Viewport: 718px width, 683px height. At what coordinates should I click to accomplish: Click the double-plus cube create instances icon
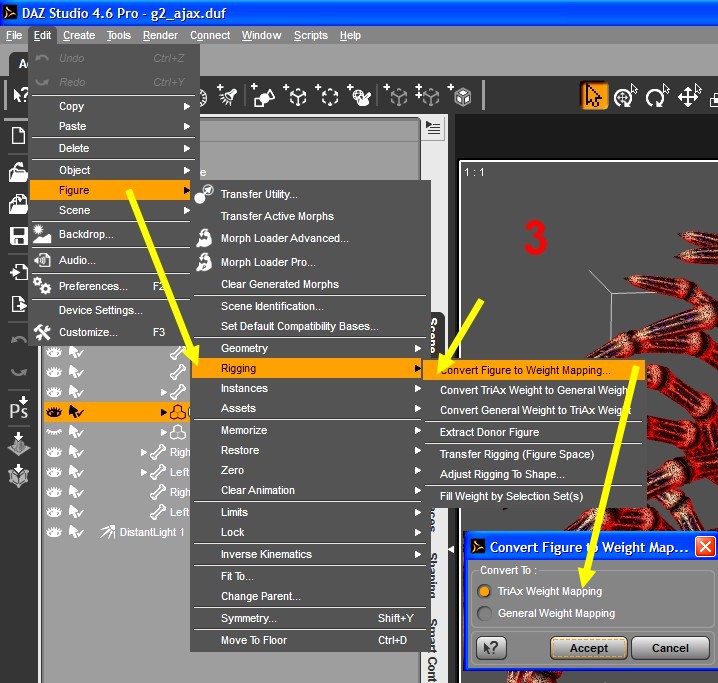click(x=427, y=95)
